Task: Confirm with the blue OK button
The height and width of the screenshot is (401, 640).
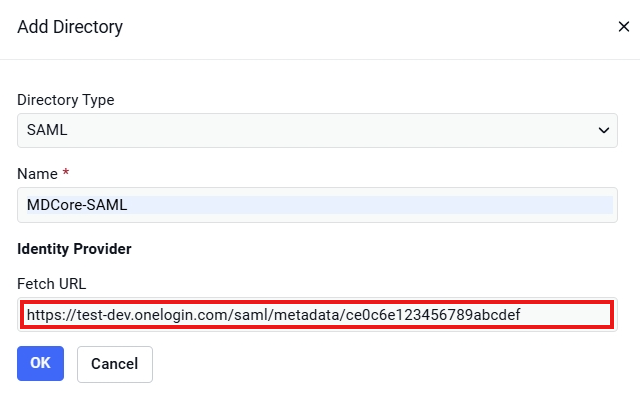Action: [x=40, y=363]
